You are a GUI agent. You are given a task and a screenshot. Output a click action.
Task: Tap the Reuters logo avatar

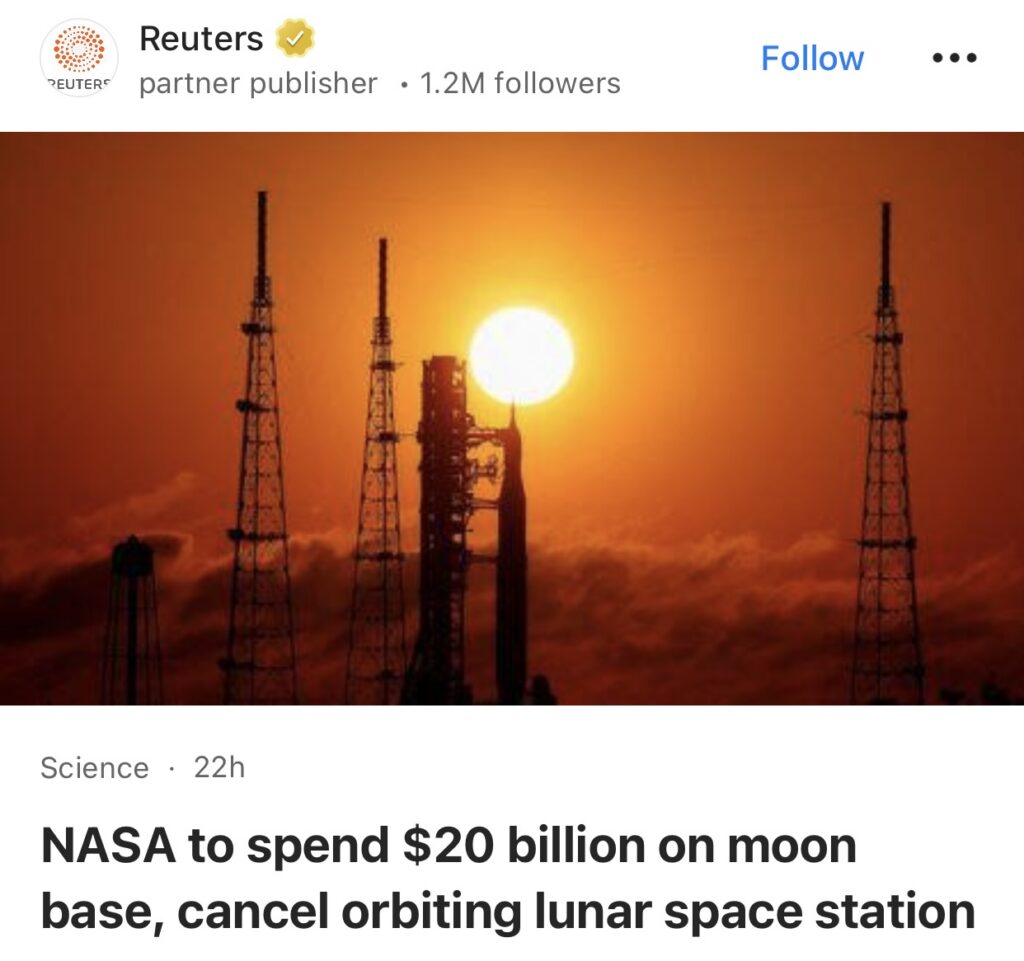coord(79,56)
